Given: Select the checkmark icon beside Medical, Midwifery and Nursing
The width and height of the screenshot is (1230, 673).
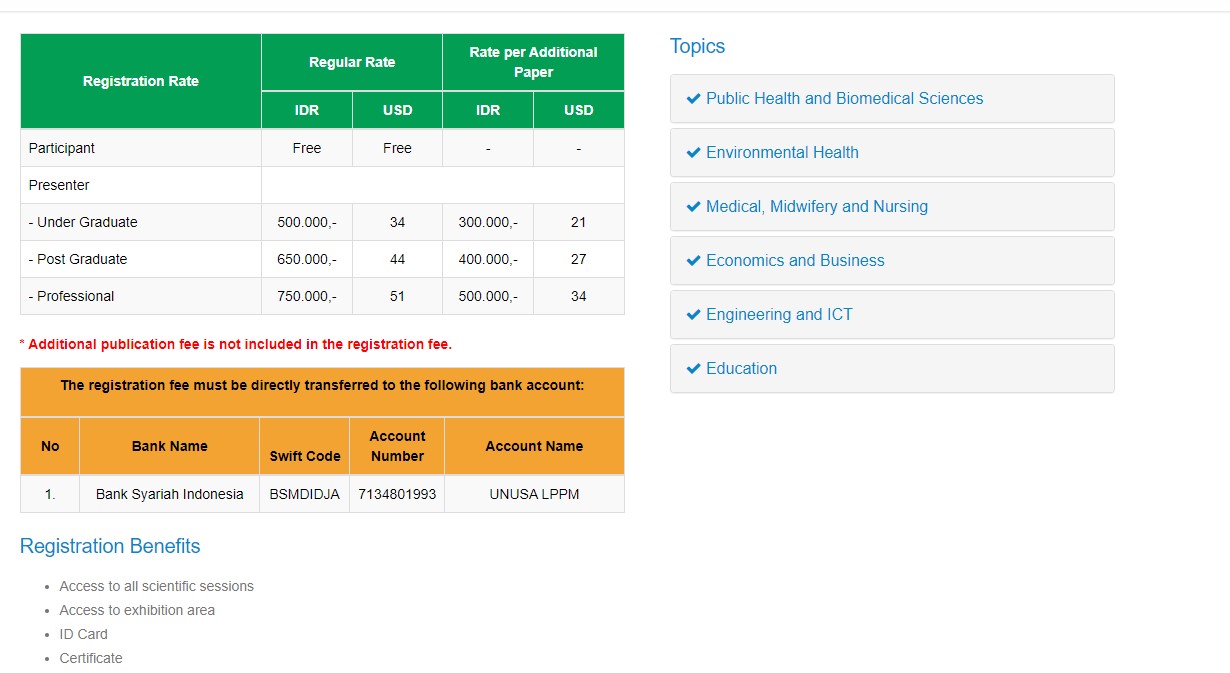Looking at the screenshot, I should tap(693, 207).
